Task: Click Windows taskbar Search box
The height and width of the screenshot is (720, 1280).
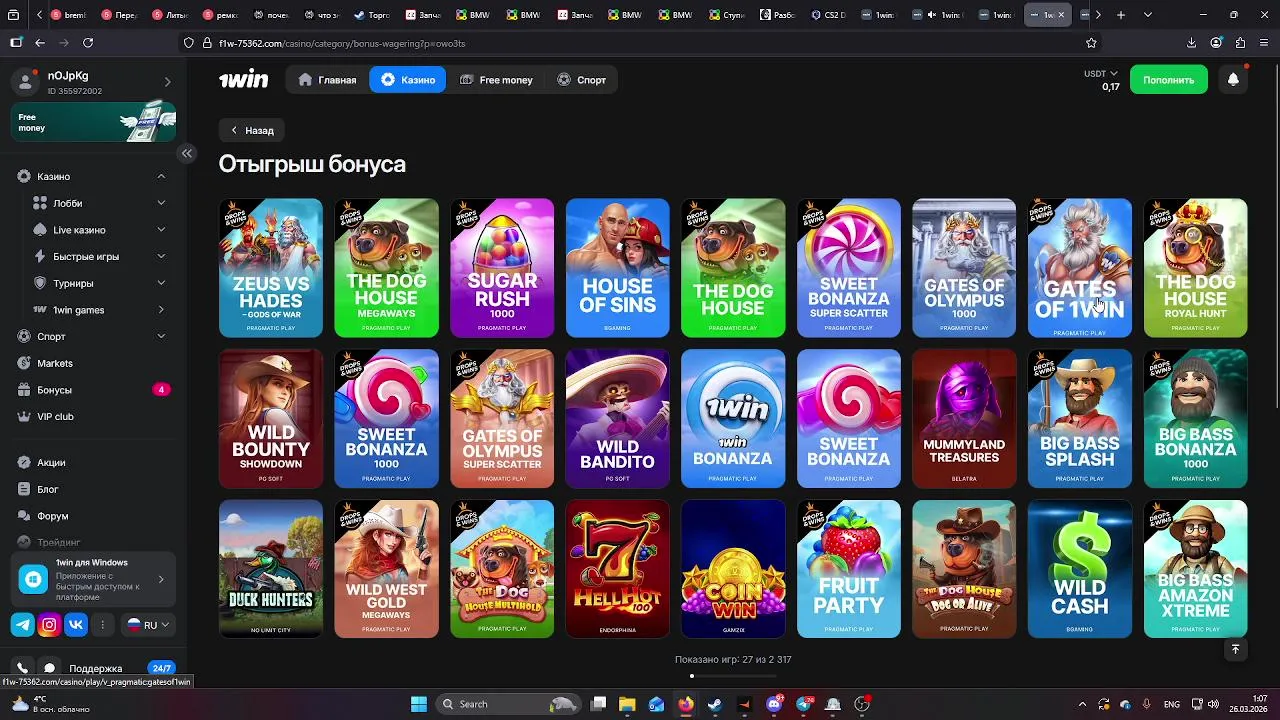Action: tap(510, 704)
